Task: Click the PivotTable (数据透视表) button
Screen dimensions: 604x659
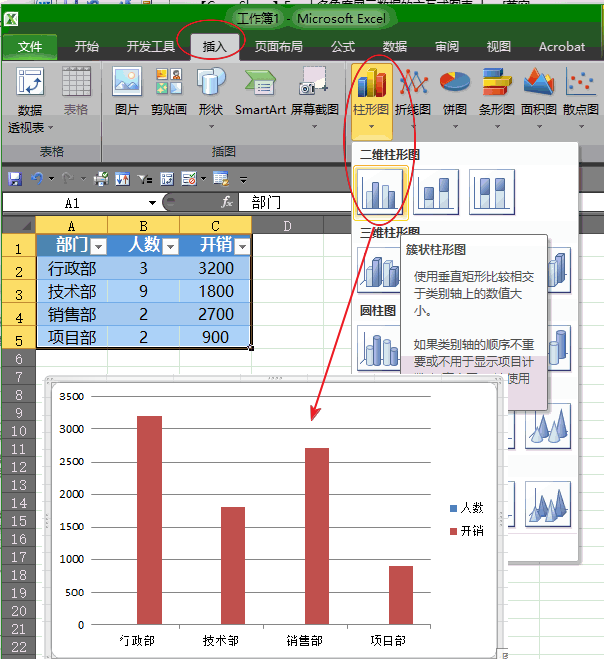Action: point(30,100)
